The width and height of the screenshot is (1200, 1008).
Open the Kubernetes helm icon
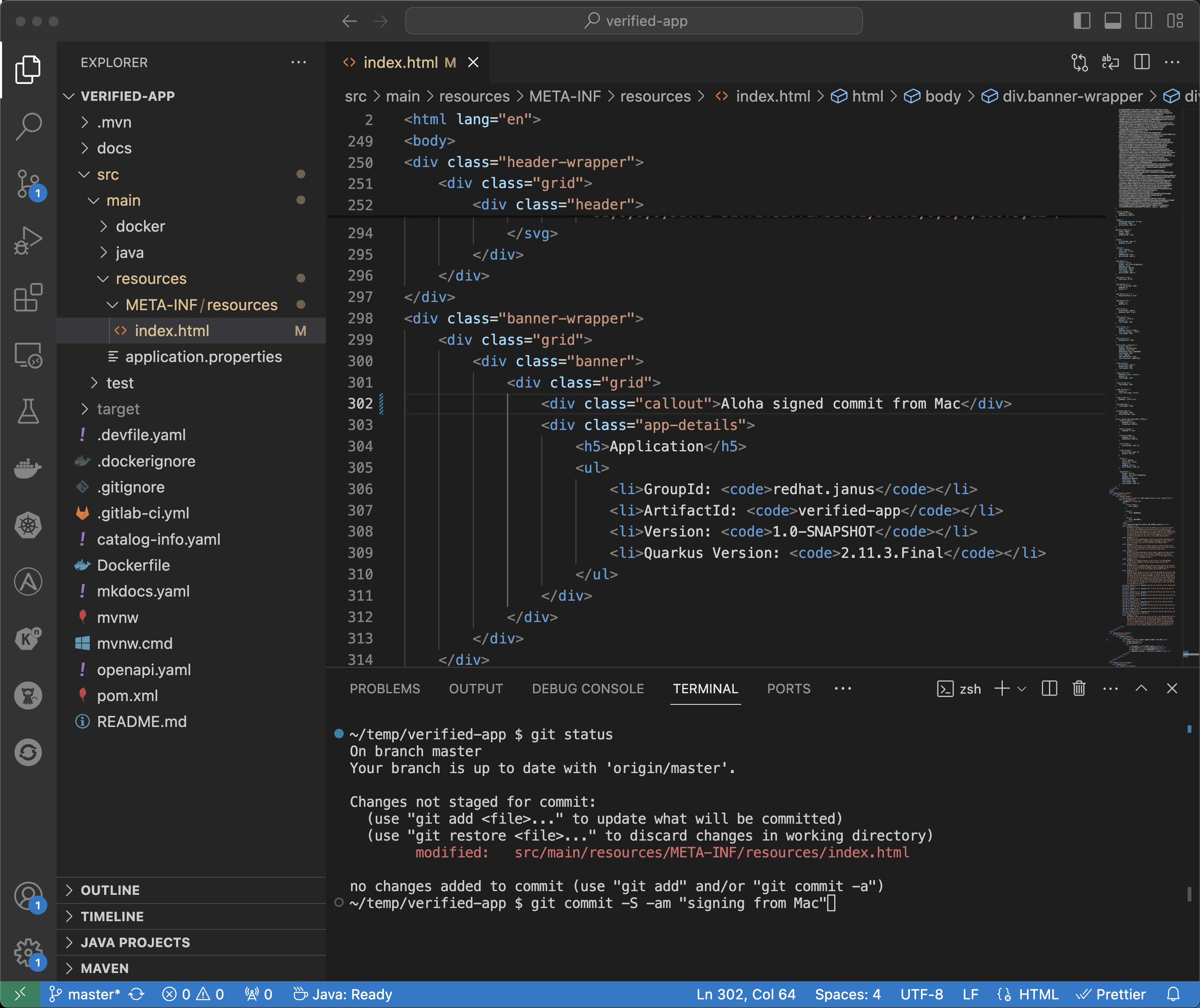tap(28, 525)
